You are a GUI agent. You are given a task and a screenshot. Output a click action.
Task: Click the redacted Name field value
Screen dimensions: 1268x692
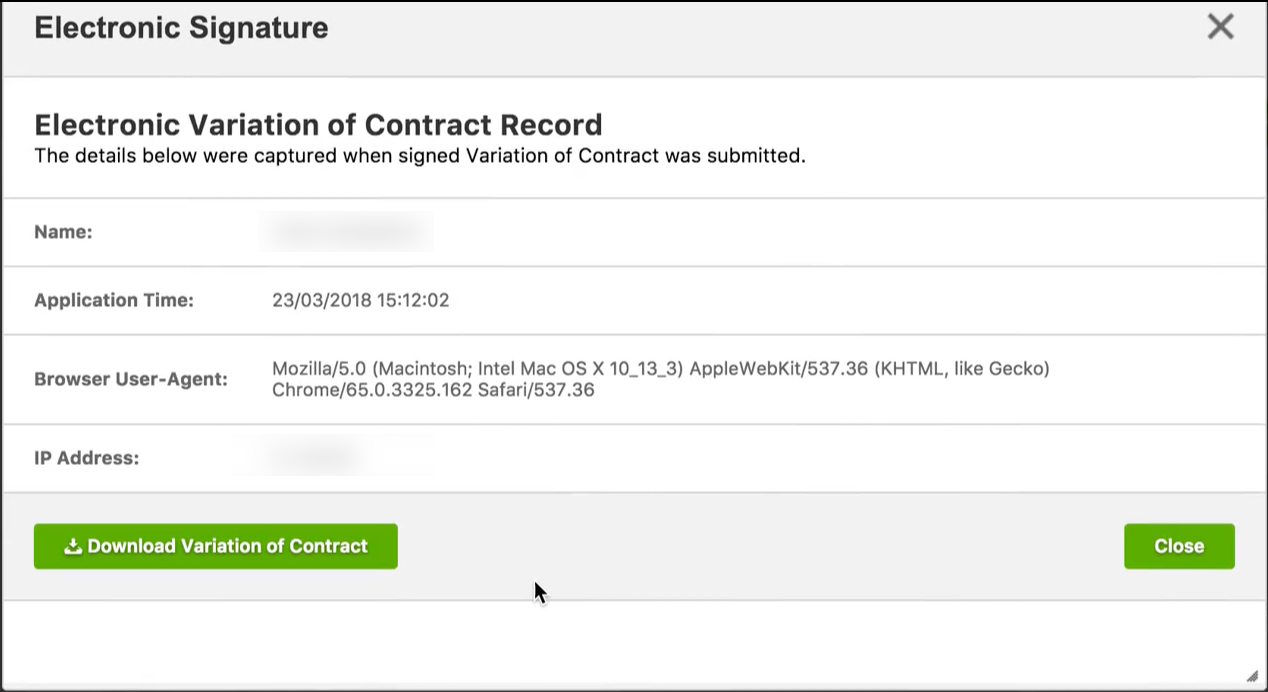[347, 231]
